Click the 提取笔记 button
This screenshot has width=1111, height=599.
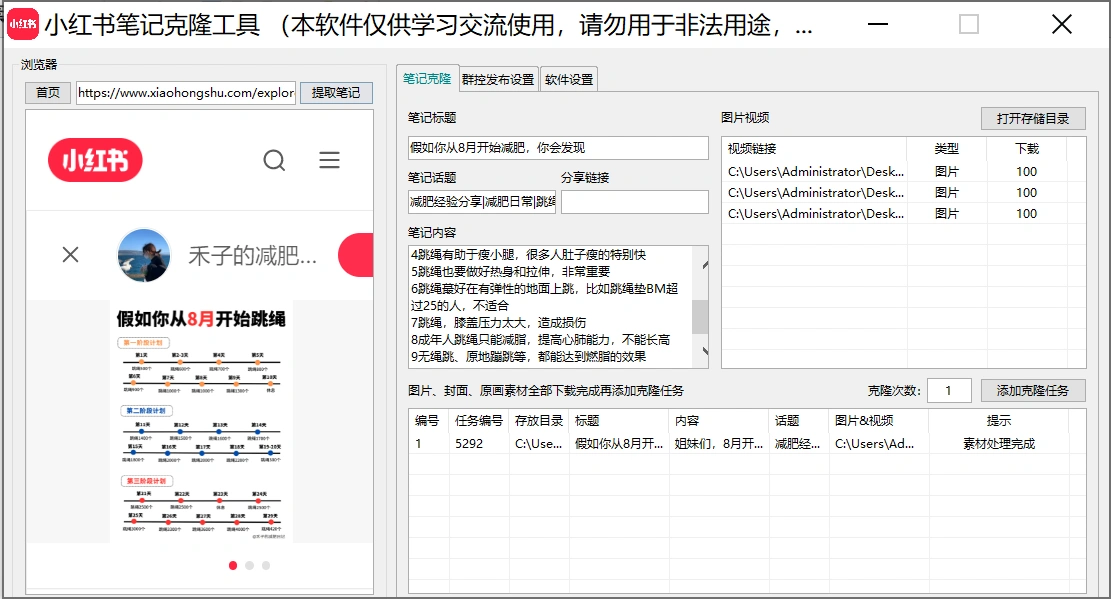336,92
